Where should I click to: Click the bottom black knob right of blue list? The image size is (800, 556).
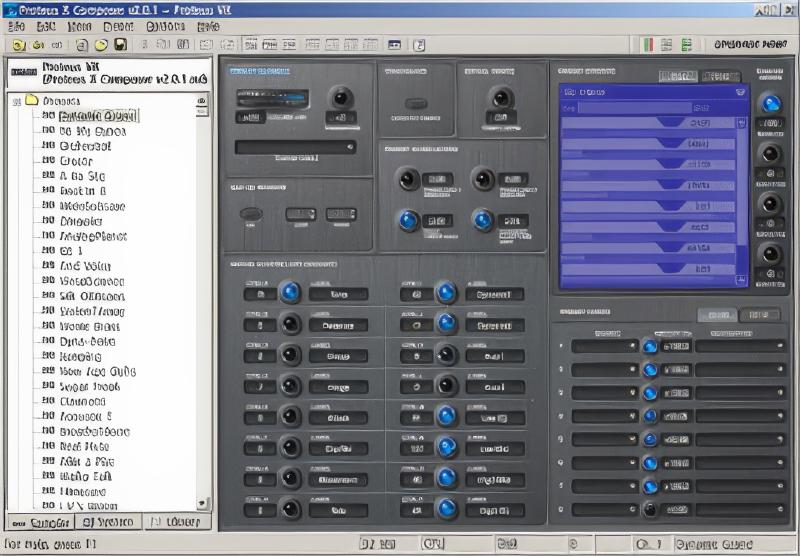tap(770, 253)
